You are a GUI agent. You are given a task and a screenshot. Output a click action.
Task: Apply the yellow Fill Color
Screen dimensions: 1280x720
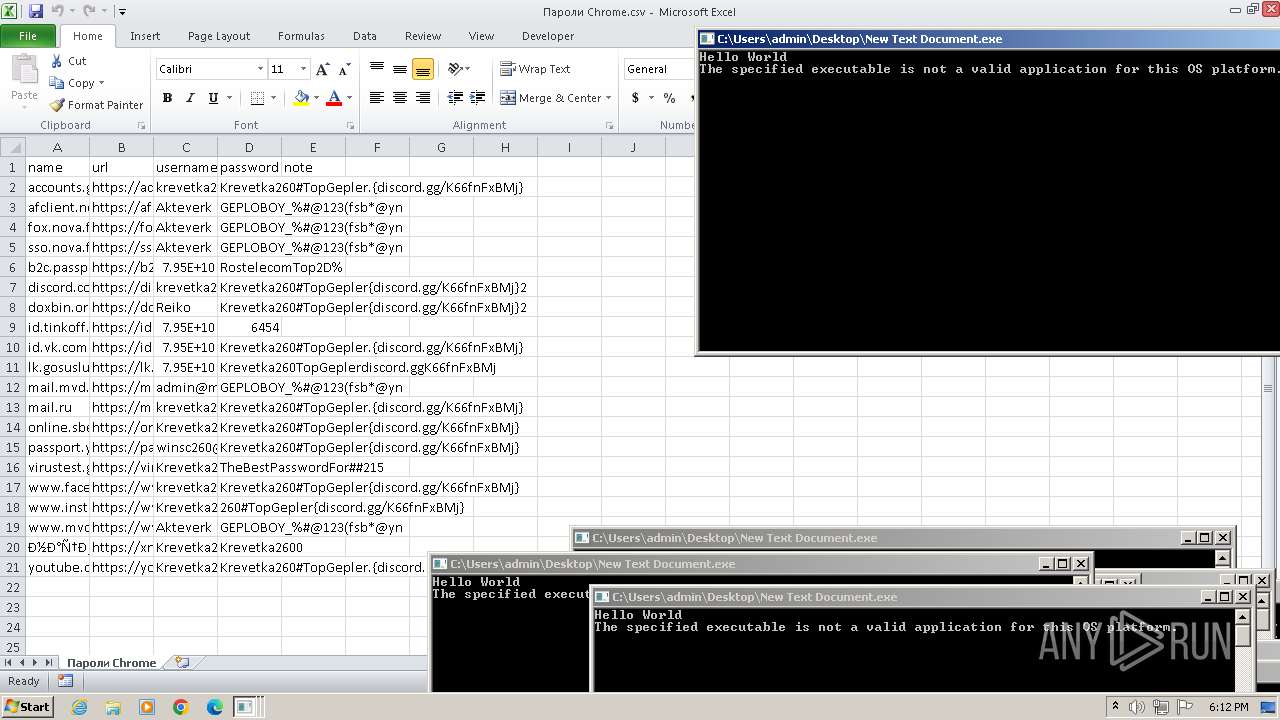tap(301, 98)
